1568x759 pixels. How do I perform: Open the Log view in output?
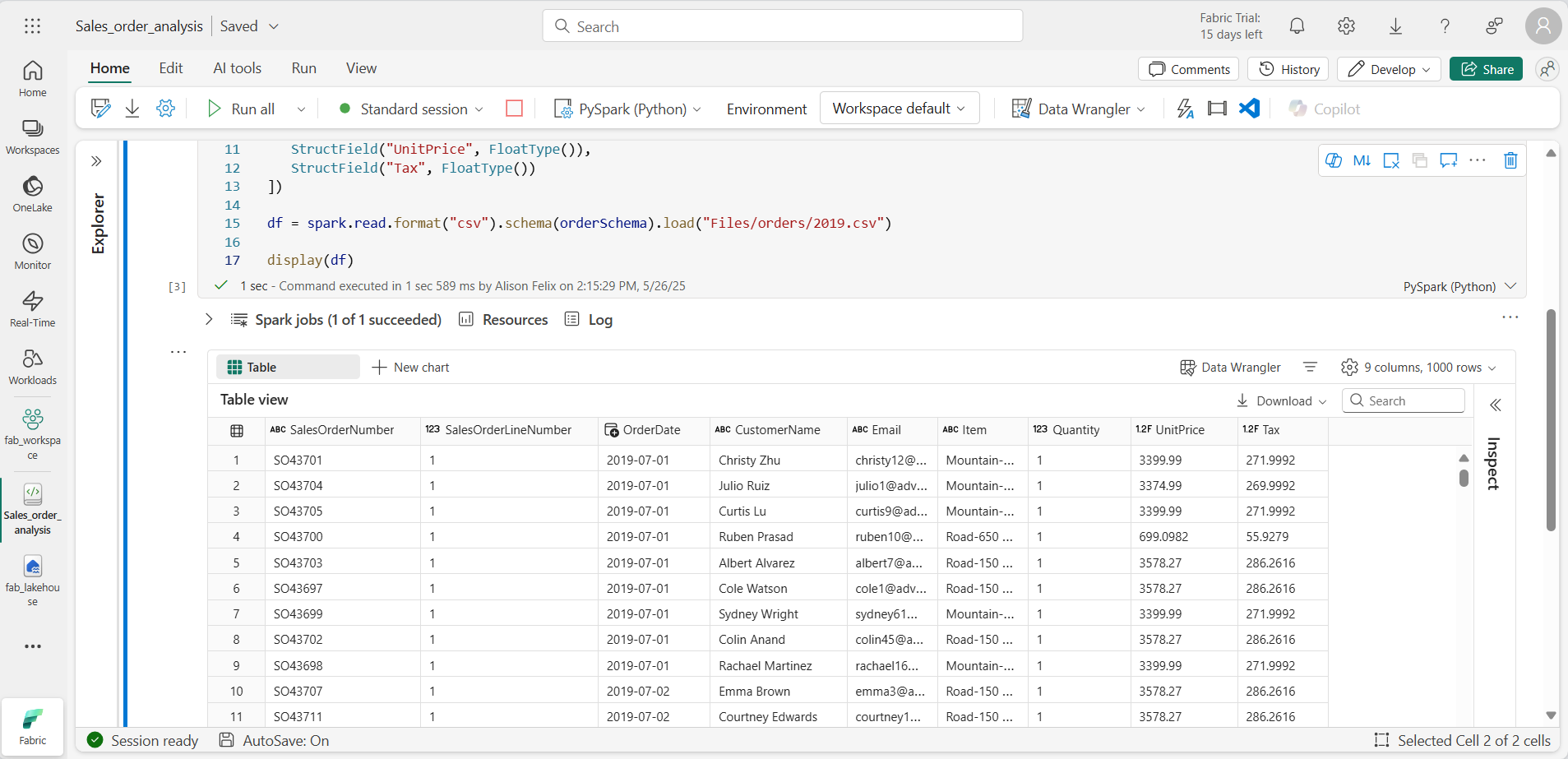589,319
